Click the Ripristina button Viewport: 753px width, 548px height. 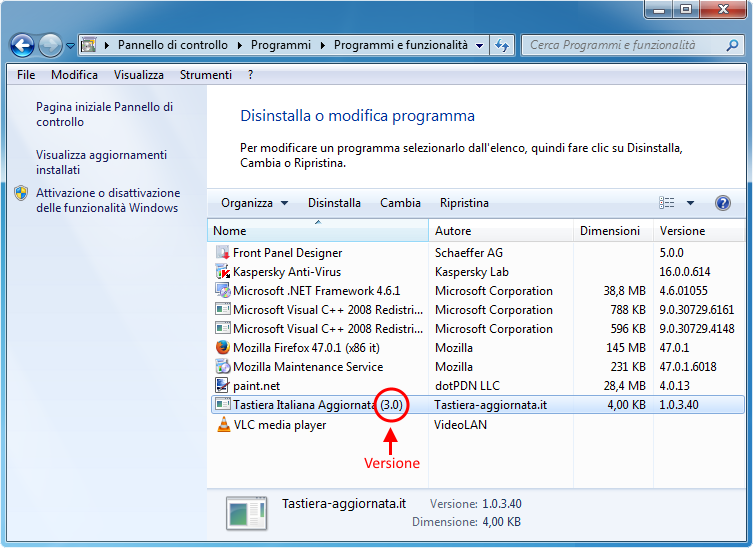pyautogui.click(x=464, y=203)
